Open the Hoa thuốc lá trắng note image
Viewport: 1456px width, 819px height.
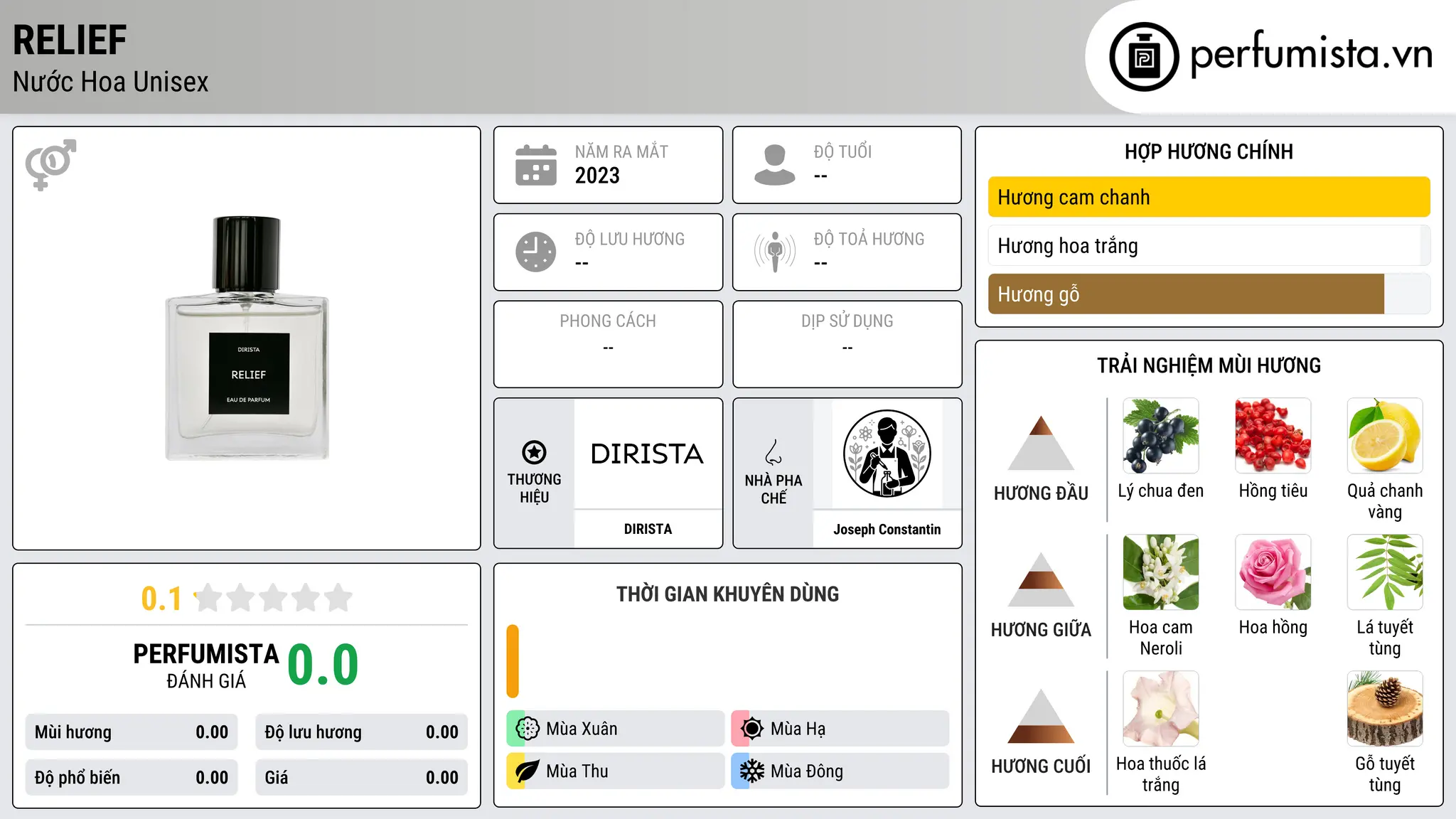(x=1161, y=709)
